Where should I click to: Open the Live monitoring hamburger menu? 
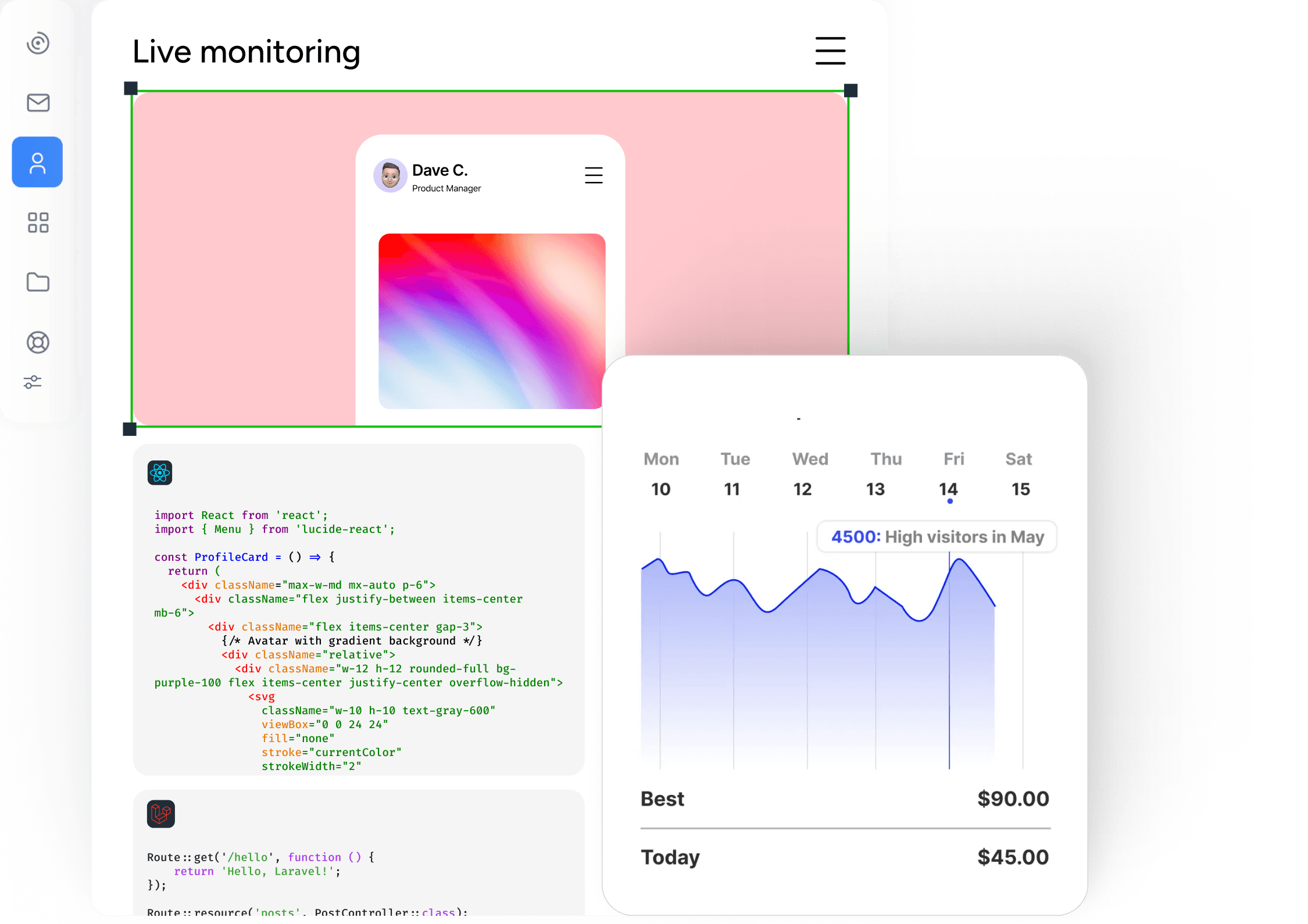tap(830, 51)
